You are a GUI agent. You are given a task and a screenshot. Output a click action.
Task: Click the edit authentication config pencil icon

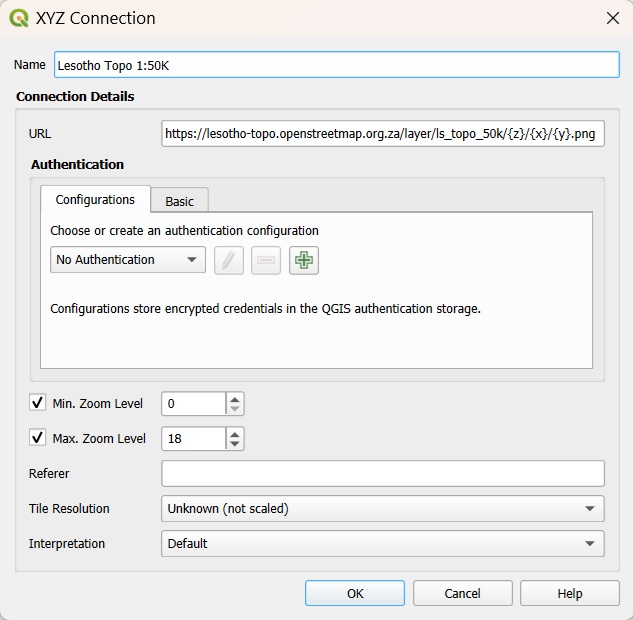coord(228,260)
